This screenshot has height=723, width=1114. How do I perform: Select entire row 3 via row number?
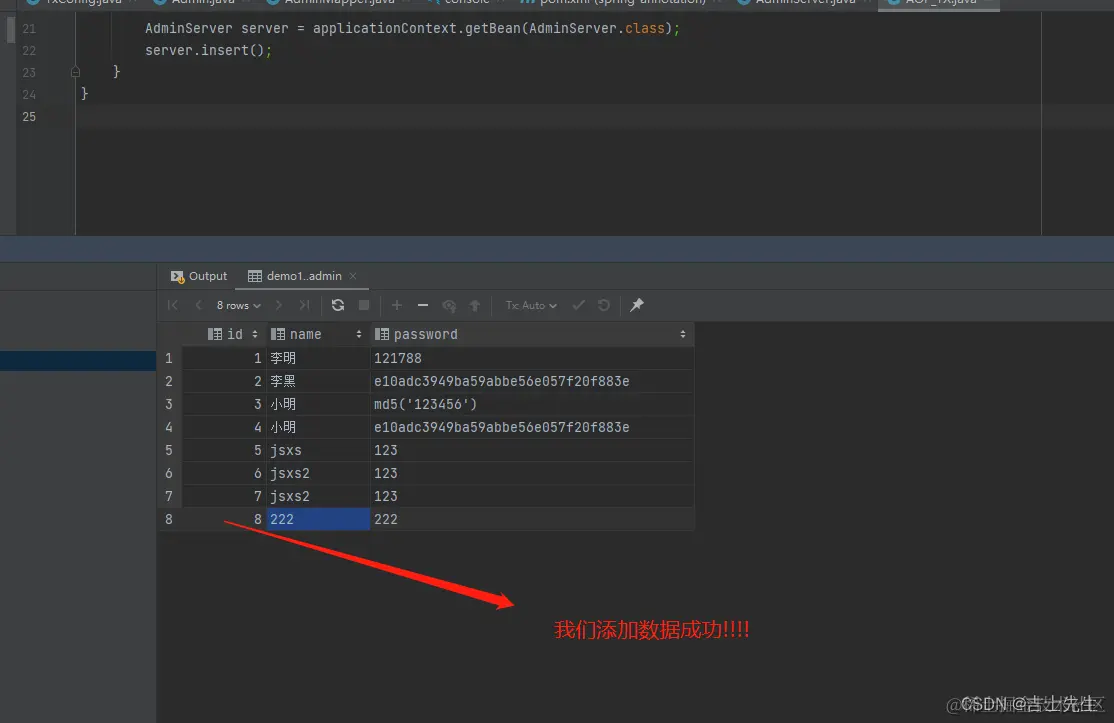(x=169, y=404)
